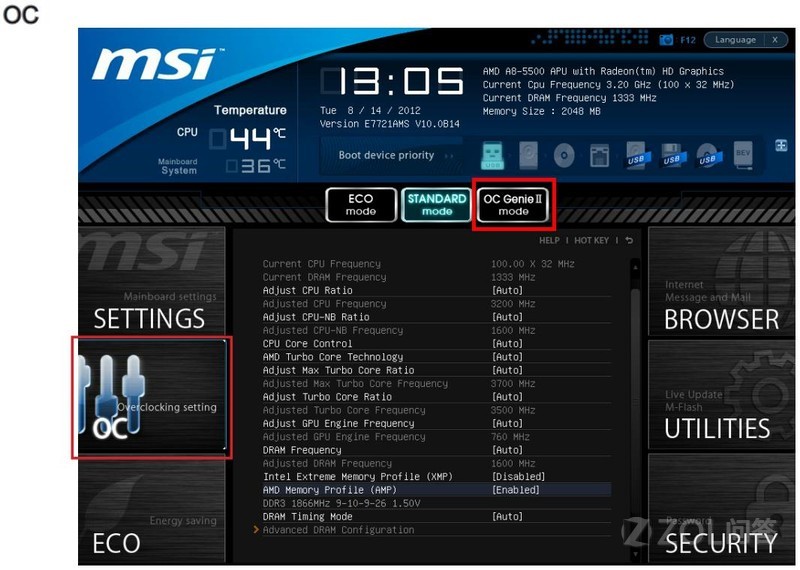
Task: Activate STANDARD mode
Action: pos(437,205)
